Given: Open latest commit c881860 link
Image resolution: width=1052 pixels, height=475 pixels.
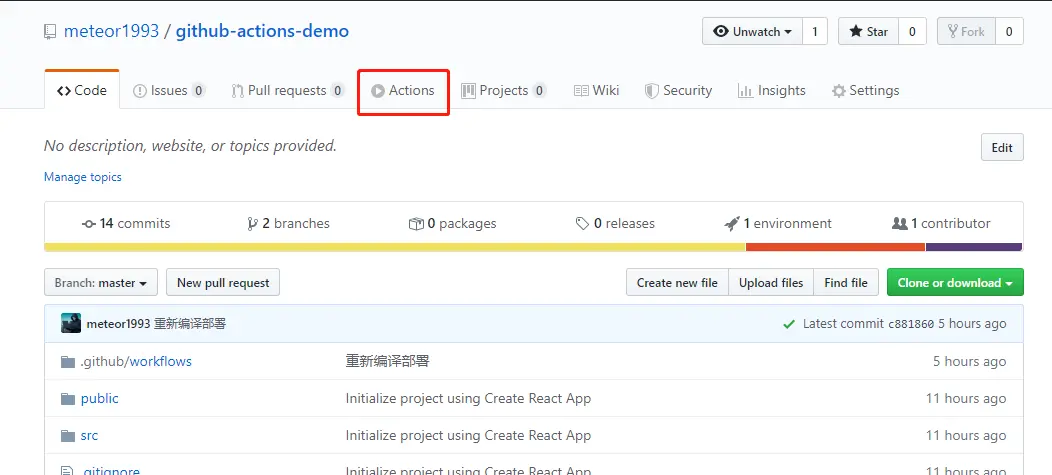Looking at the screenshot, I should pos(910,324).
